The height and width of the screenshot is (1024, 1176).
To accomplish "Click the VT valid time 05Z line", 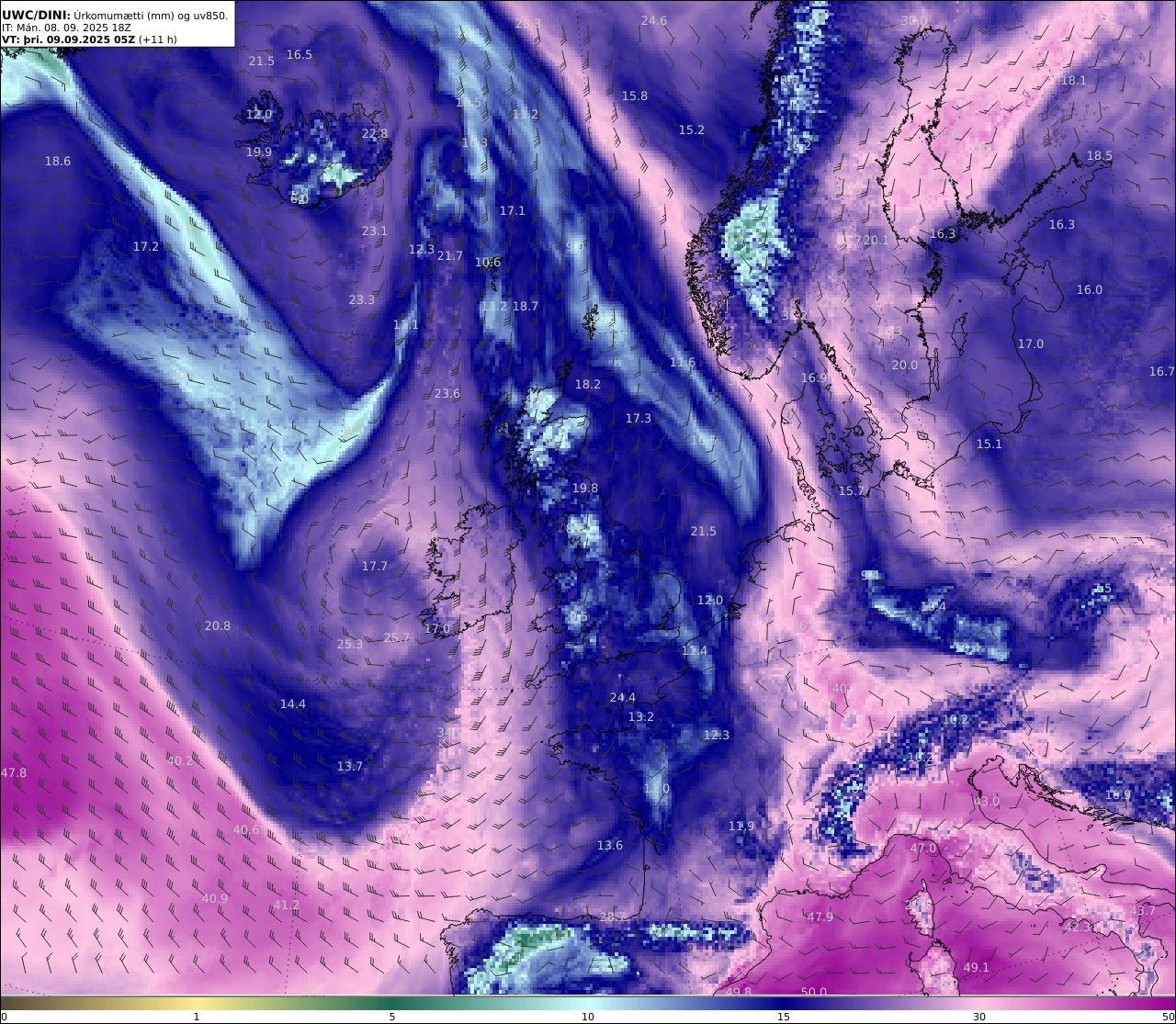I will click(89, 39).
